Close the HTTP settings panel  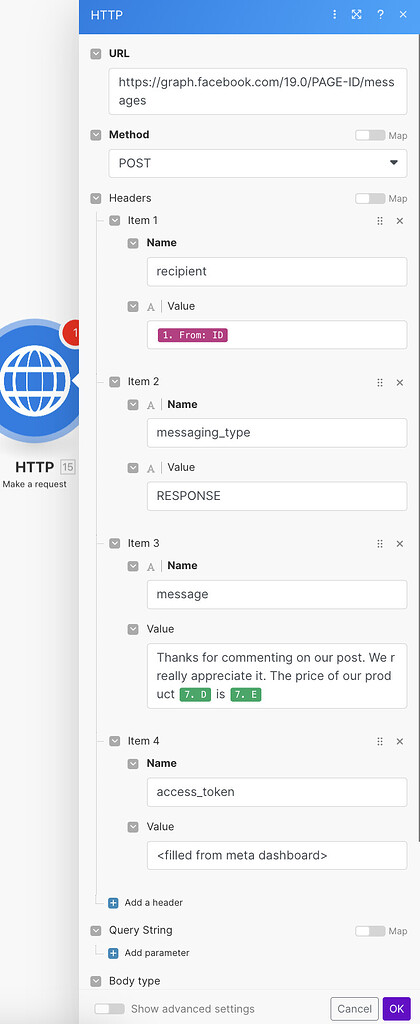[403, 14]
